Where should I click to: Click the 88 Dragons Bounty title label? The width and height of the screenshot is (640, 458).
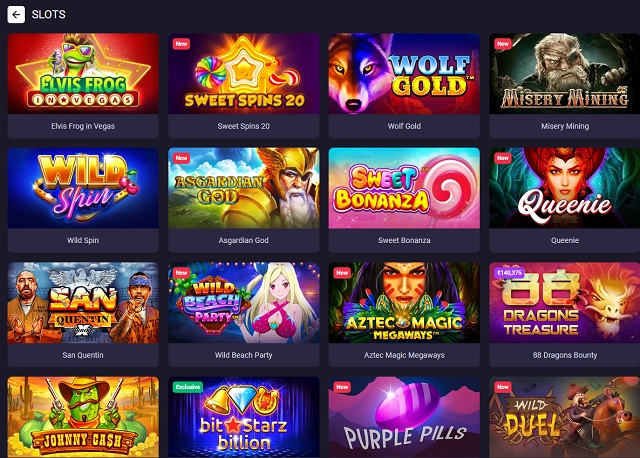pyautogui.click(x=564, y=355)
